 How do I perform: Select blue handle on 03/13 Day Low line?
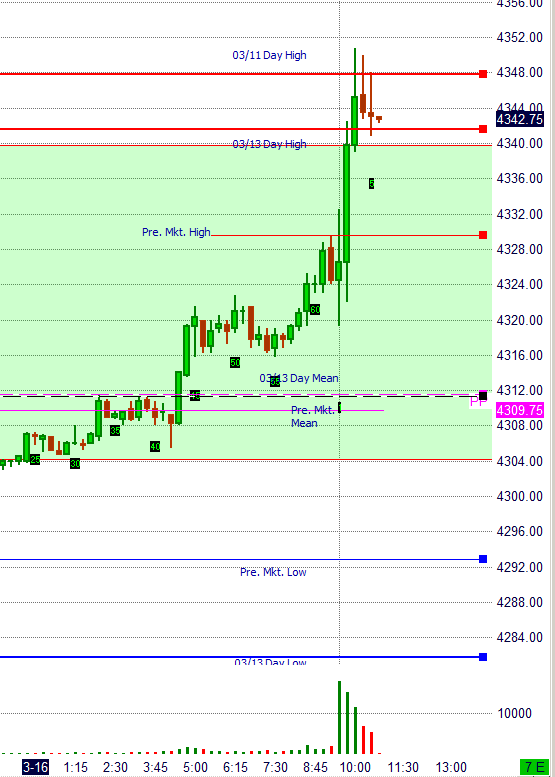(x=483, y=657)
